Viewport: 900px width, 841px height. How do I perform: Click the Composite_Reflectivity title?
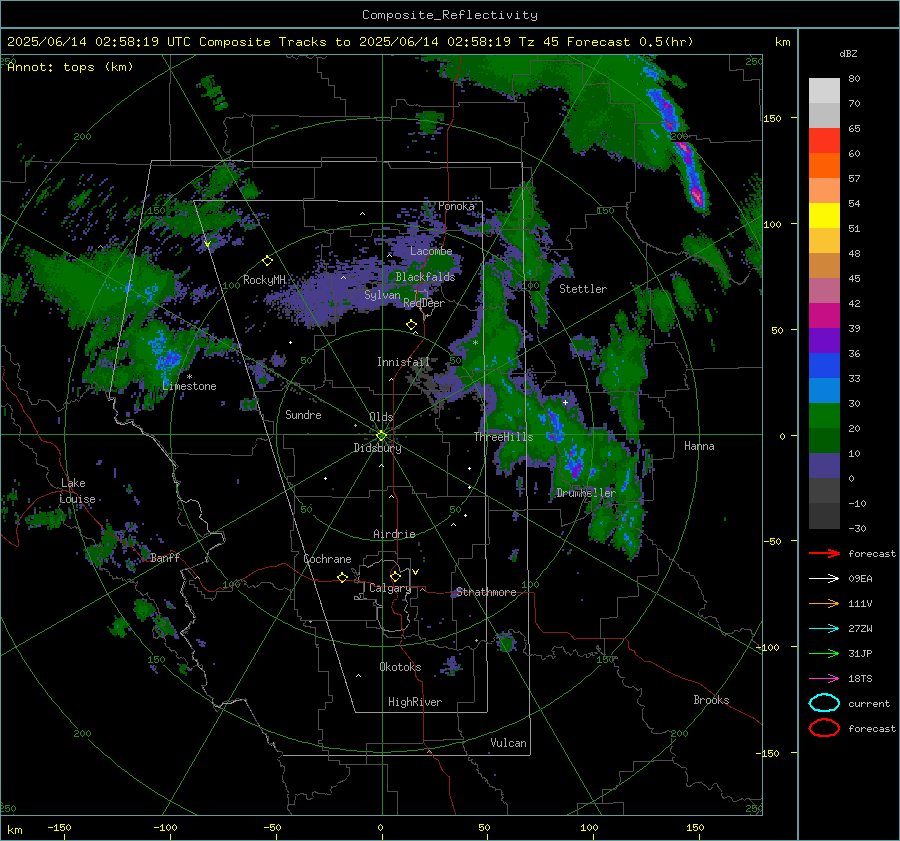[449, 15]
